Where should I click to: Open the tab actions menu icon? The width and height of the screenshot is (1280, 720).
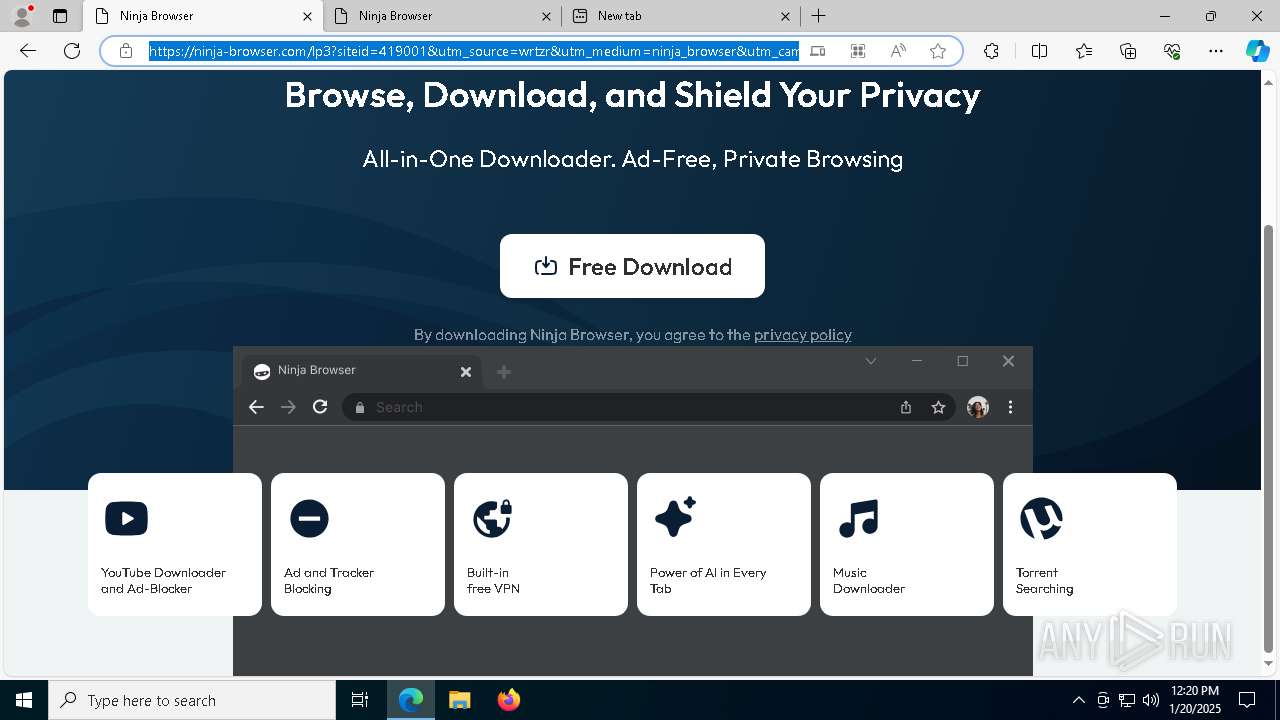click(x=60, y=16)
